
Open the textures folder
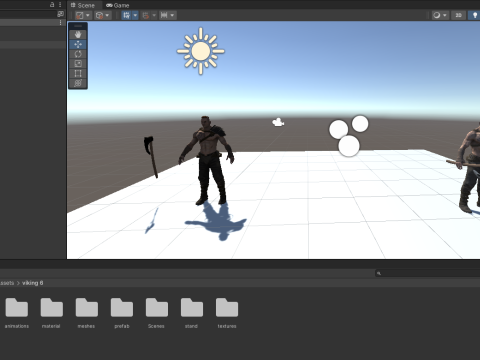(227, 313)
